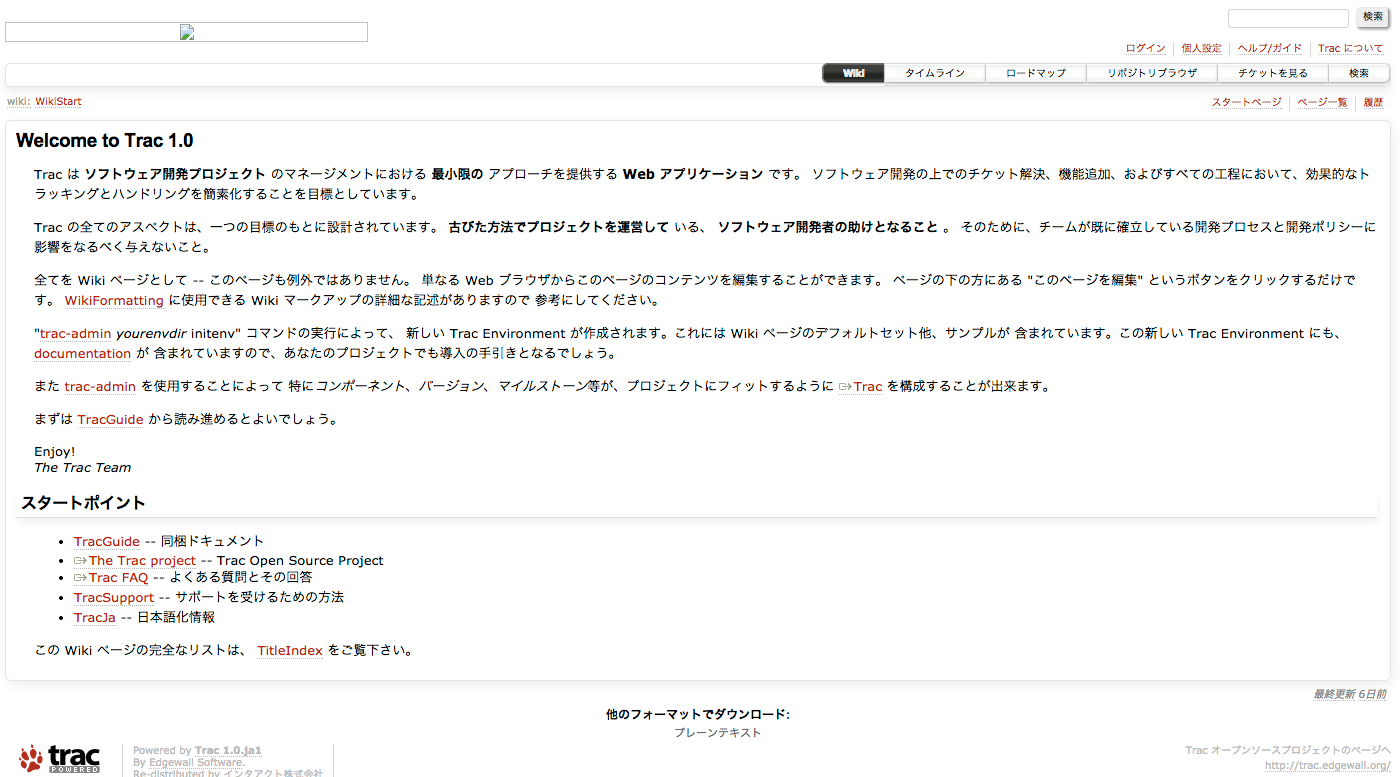
Task: Open the TracSupport link
Action: (114, 598)
